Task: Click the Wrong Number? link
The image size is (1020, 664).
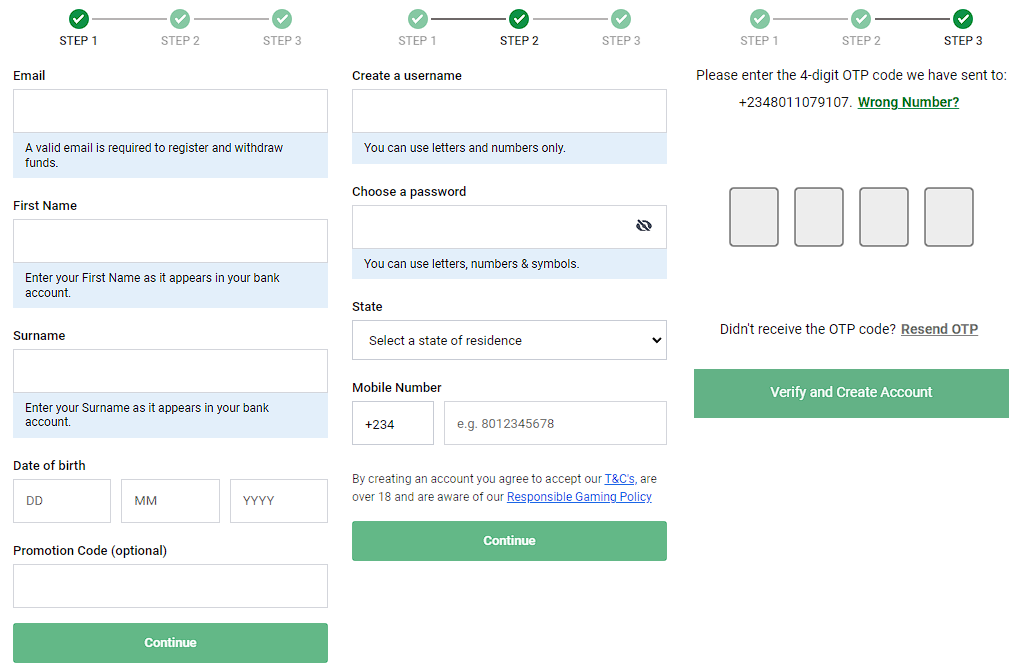Action: (x=908, y=101)
